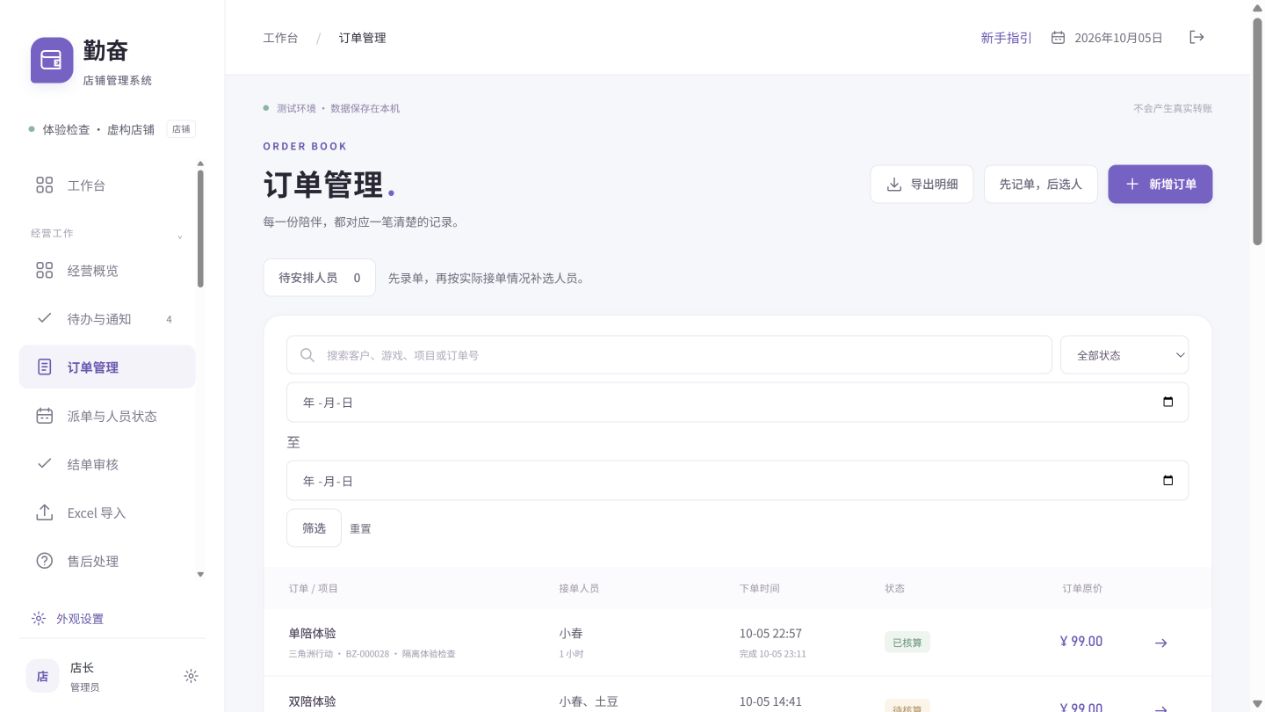1265x712 pixels.
Task: Open the 全部状态 status dropdown
Action: pyautogui.click(x=1124, y=355)
